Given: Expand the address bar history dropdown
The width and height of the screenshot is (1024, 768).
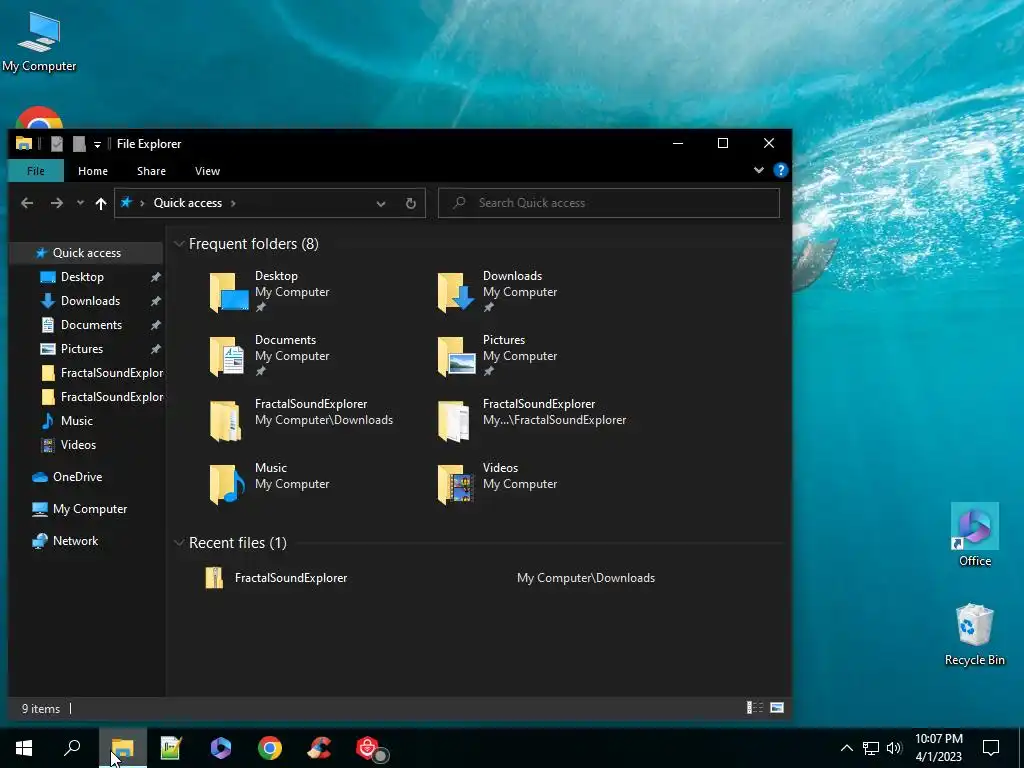Looking at the screenshot, I should coord(381,204).
